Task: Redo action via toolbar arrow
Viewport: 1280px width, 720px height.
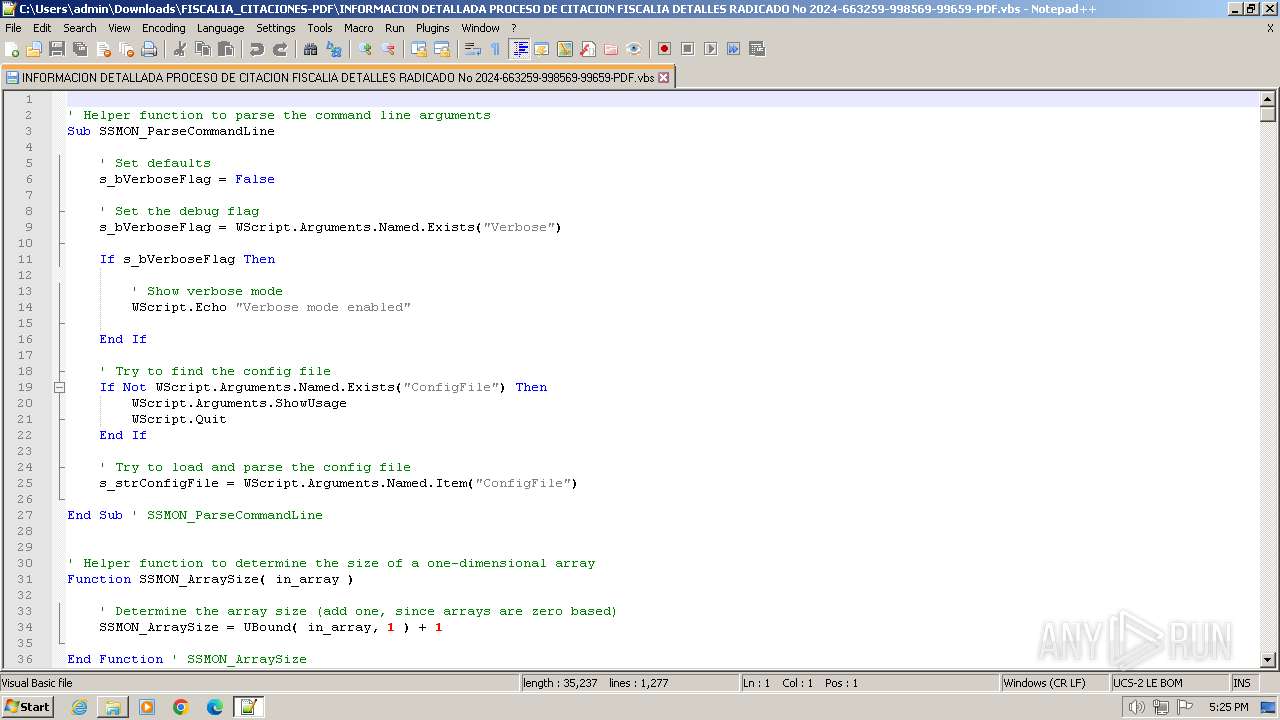Action: tap(280, 49)
